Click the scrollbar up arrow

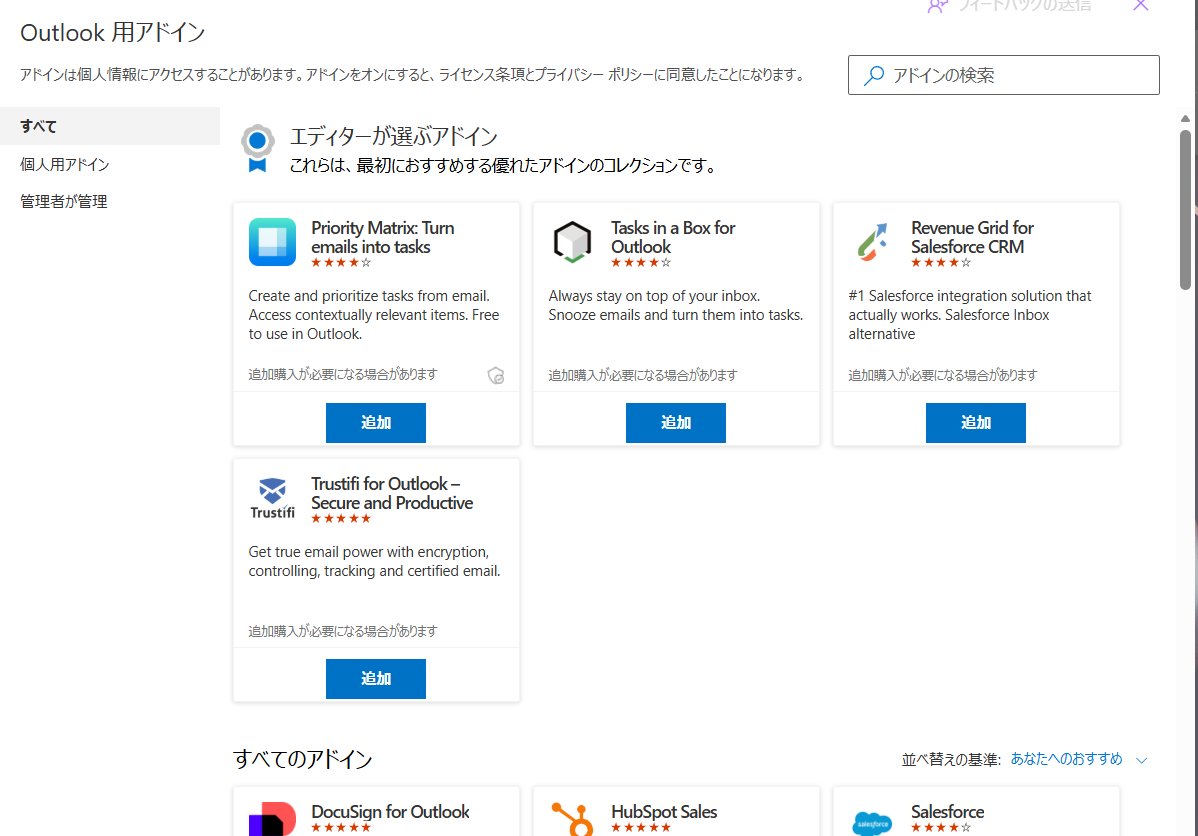1185,118
